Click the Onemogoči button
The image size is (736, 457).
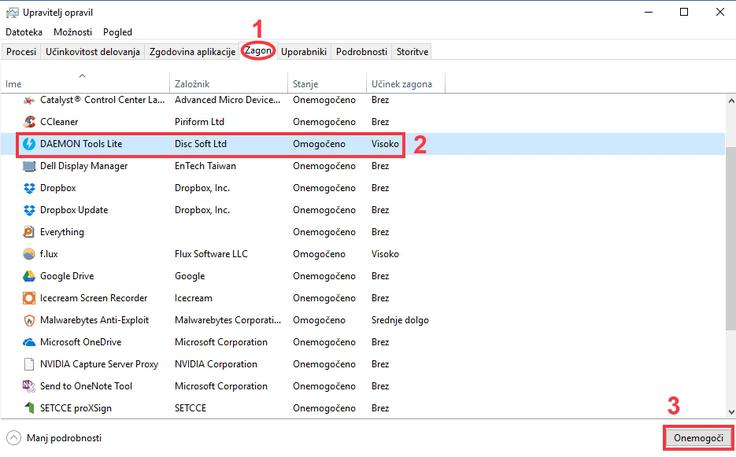[698, 438]
